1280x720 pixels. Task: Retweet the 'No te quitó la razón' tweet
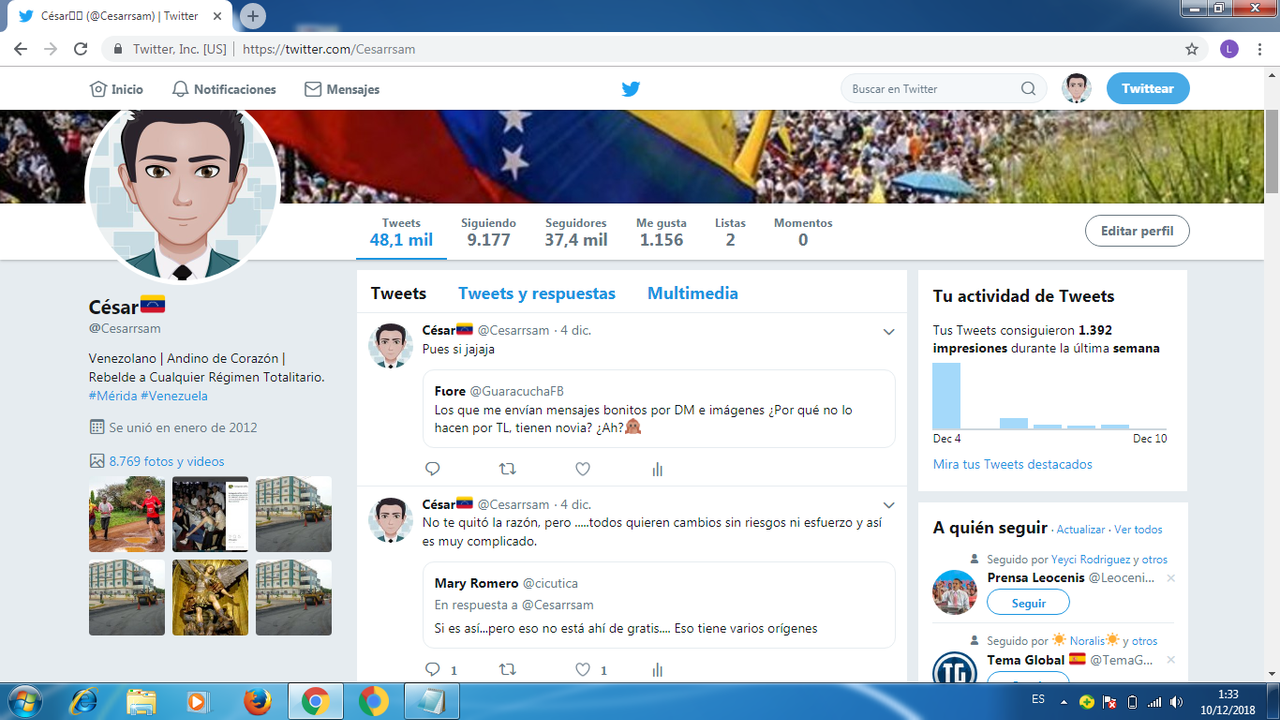pyautogui.click(x=508, y=670)
